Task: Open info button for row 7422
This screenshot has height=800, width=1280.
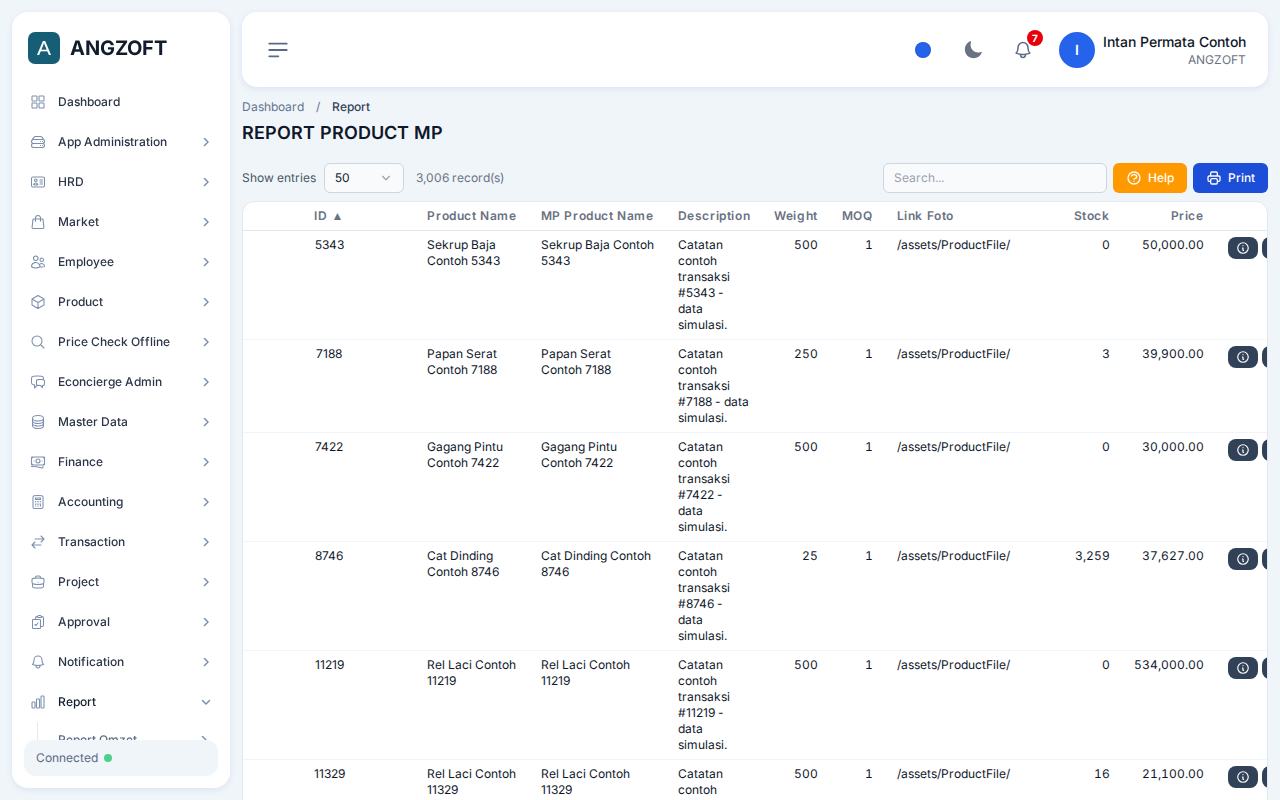Action: [x=1243, y=450]
